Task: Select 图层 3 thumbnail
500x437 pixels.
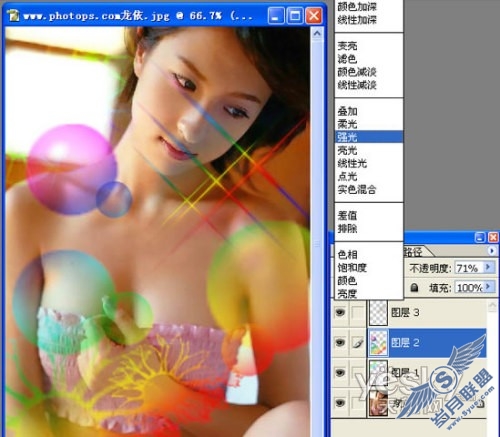Action: point(378,312)
